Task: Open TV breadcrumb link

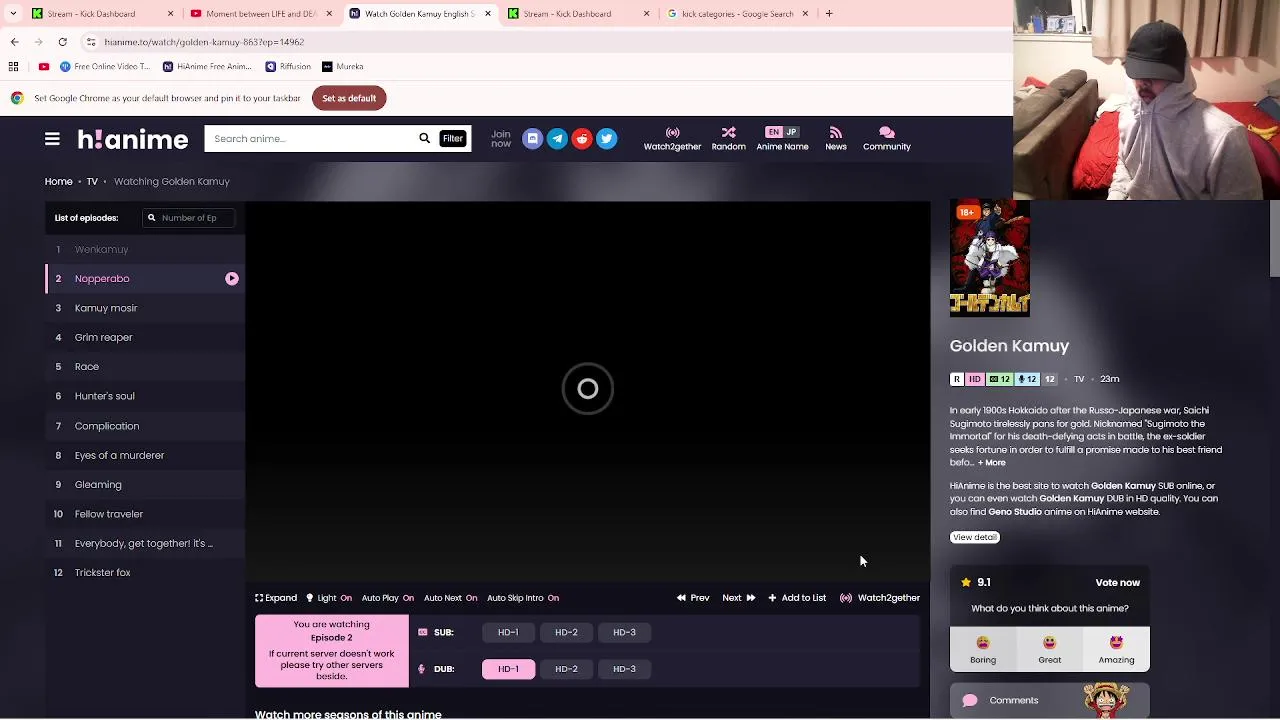Action: 92,182
